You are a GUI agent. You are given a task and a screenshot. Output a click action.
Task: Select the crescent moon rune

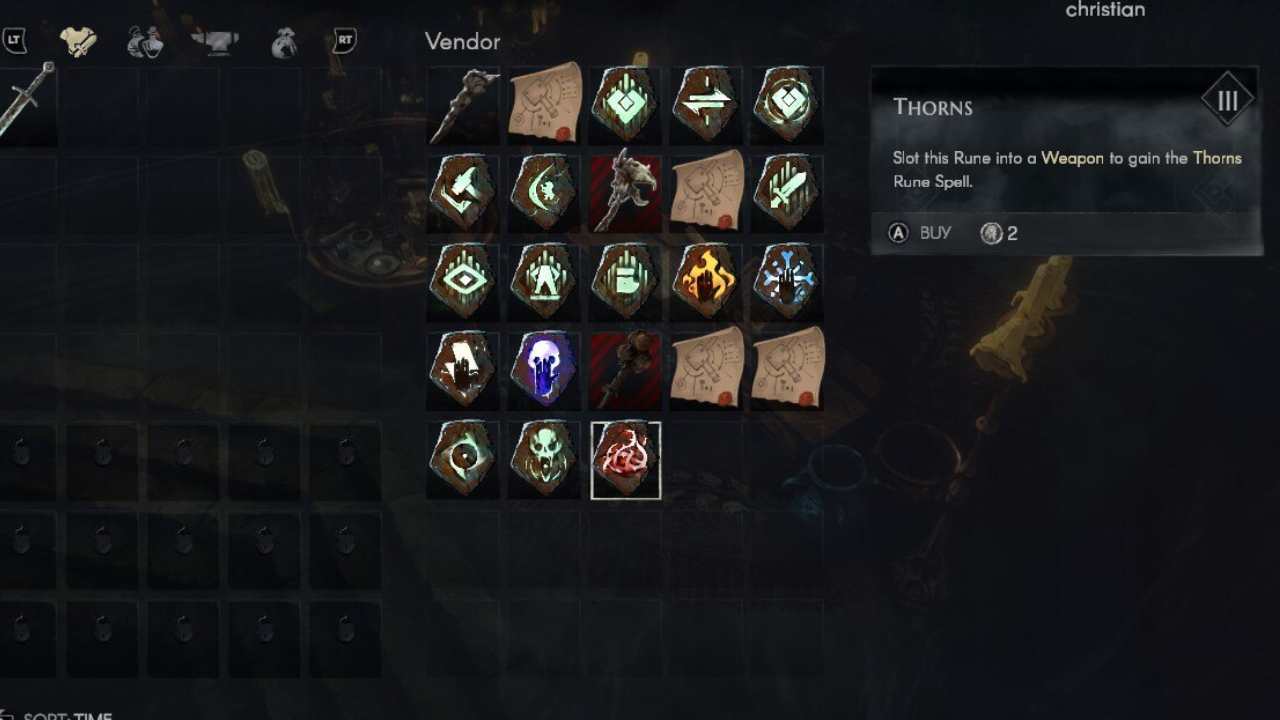(545, 192)
